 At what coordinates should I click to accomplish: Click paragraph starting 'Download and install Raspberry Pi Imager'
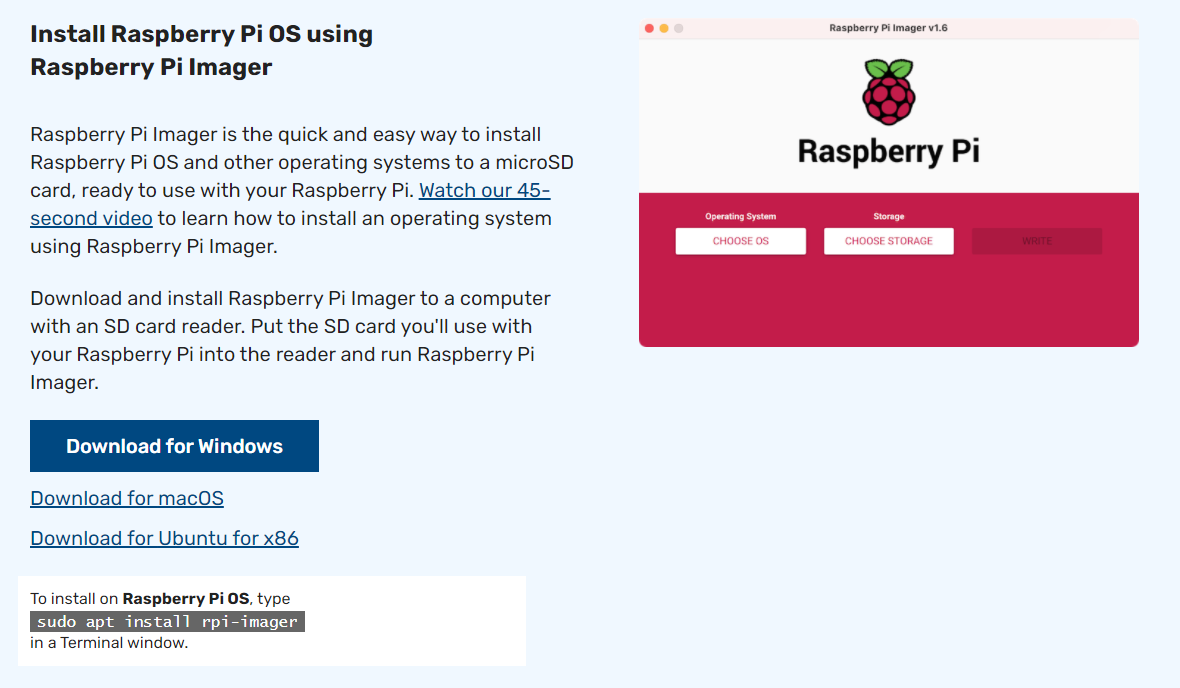(x=290, y=340)
